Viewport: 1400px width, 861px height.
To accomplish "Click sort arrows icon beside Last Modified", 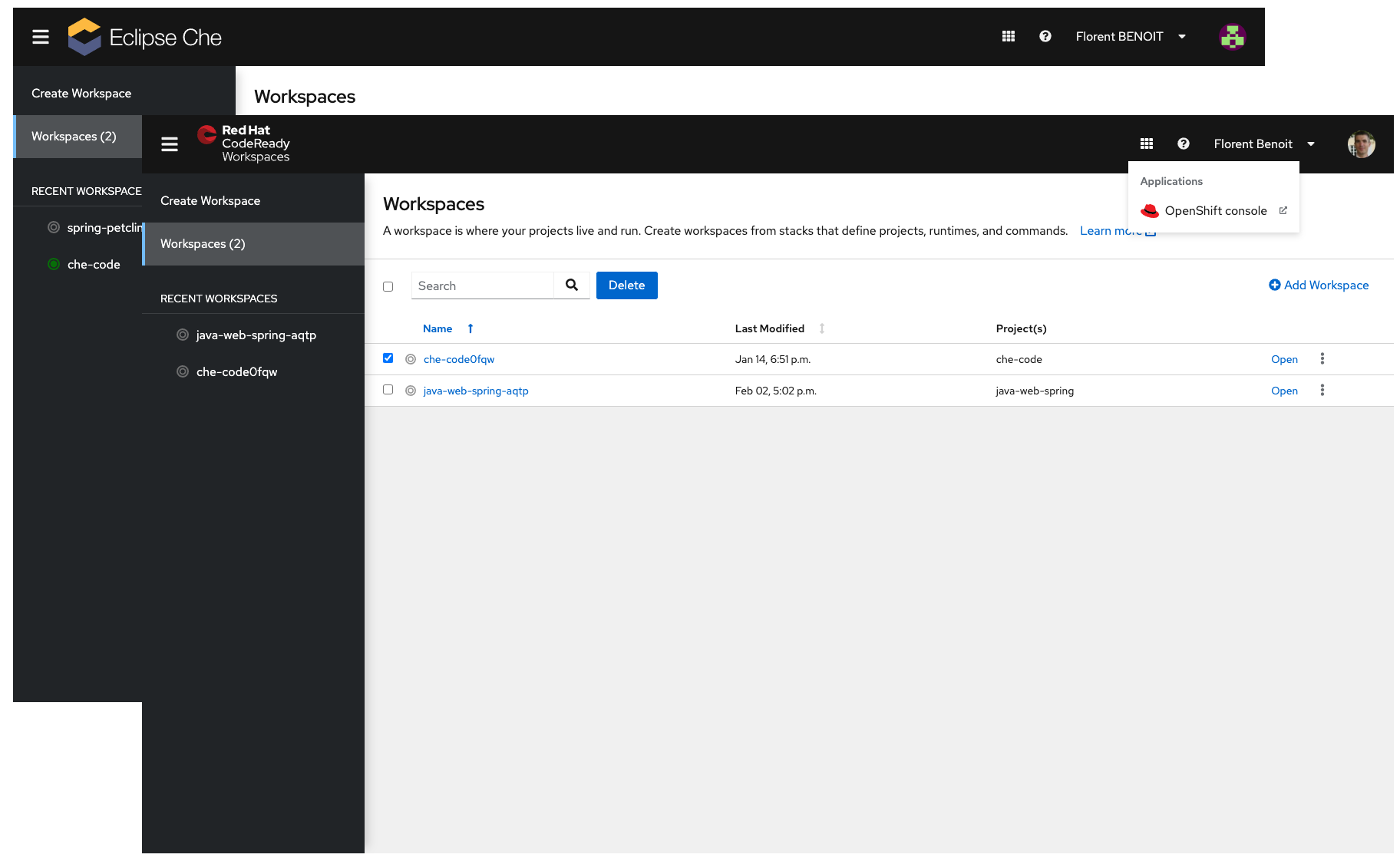I will coord(822,328).
